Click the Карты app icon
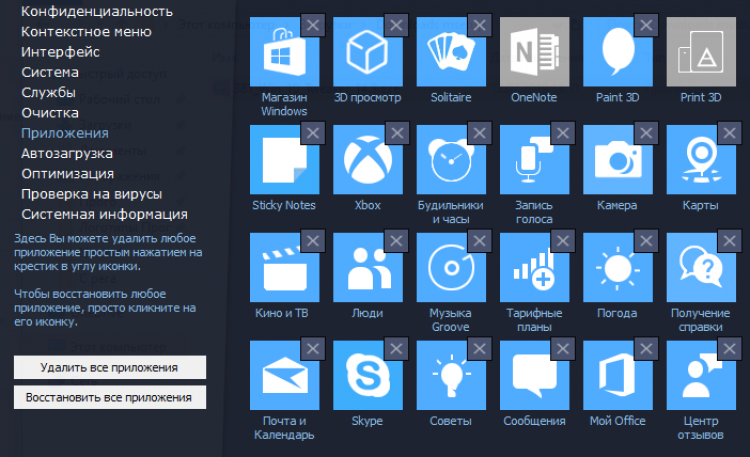750x457 pixels. [701, 159]
